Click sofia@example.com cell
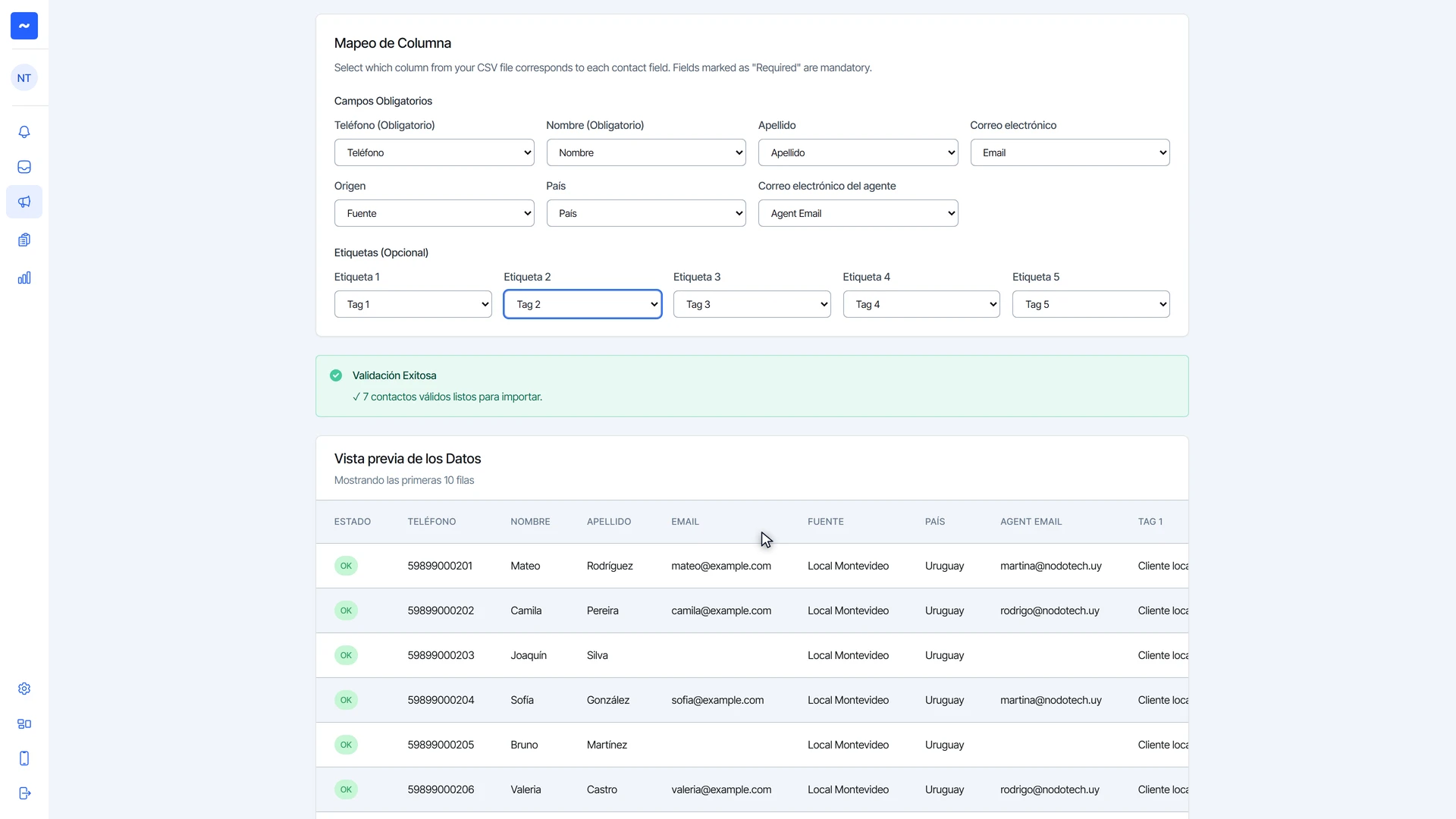This screenshot has width=1456, height=819. coord(717,700)
